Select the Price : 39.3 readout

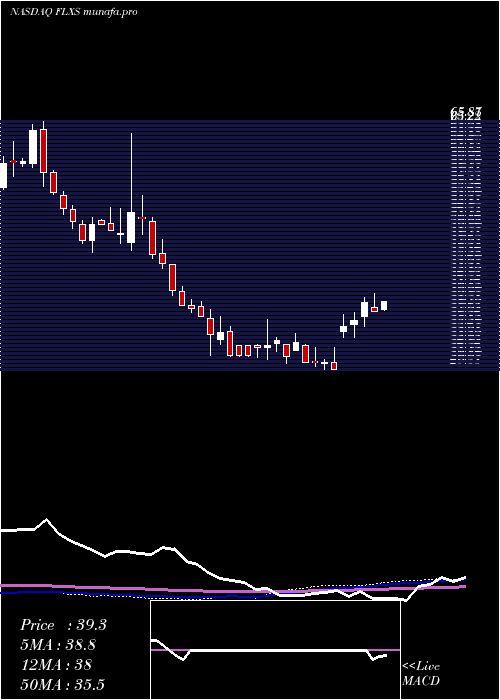[63, 625]
